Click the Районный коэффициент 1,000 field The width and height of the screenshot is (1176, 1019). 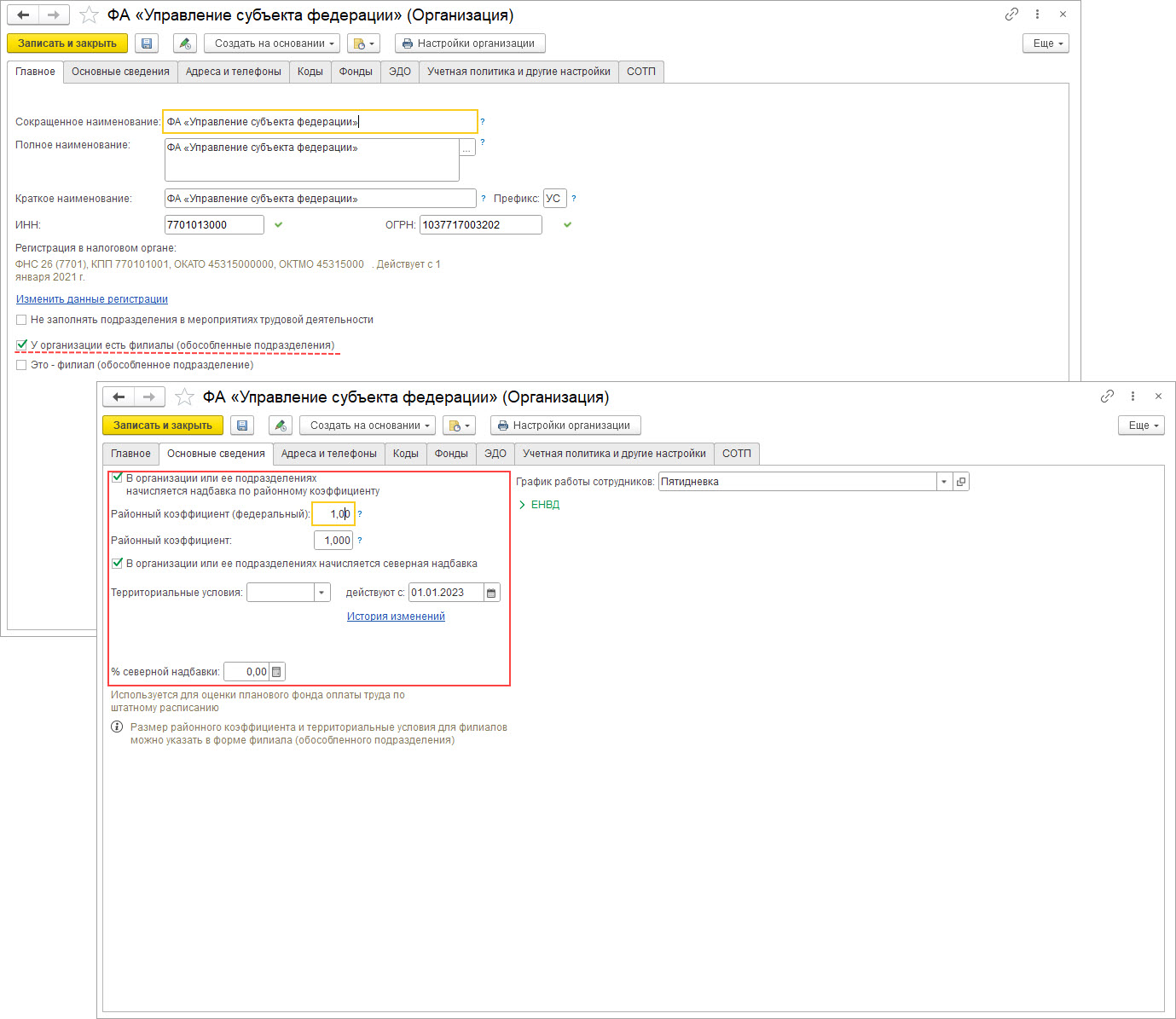pos(333,541)
